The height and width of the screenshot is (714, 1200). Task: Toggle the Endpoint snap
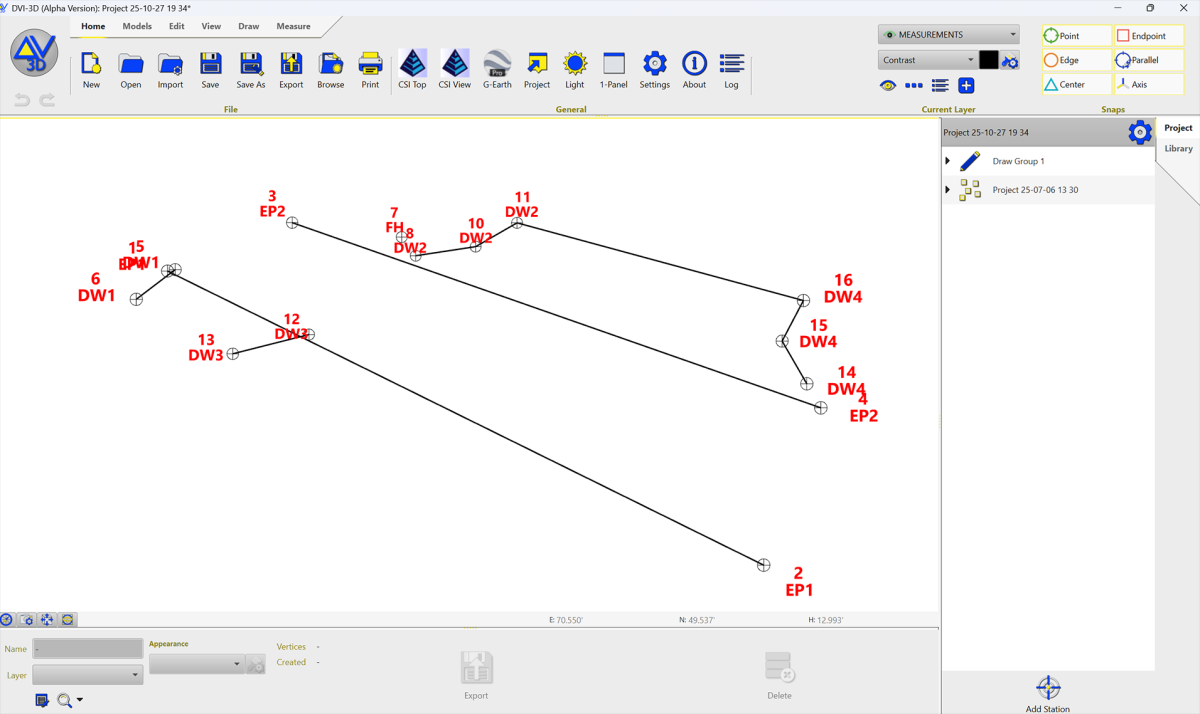[1149, 36]
